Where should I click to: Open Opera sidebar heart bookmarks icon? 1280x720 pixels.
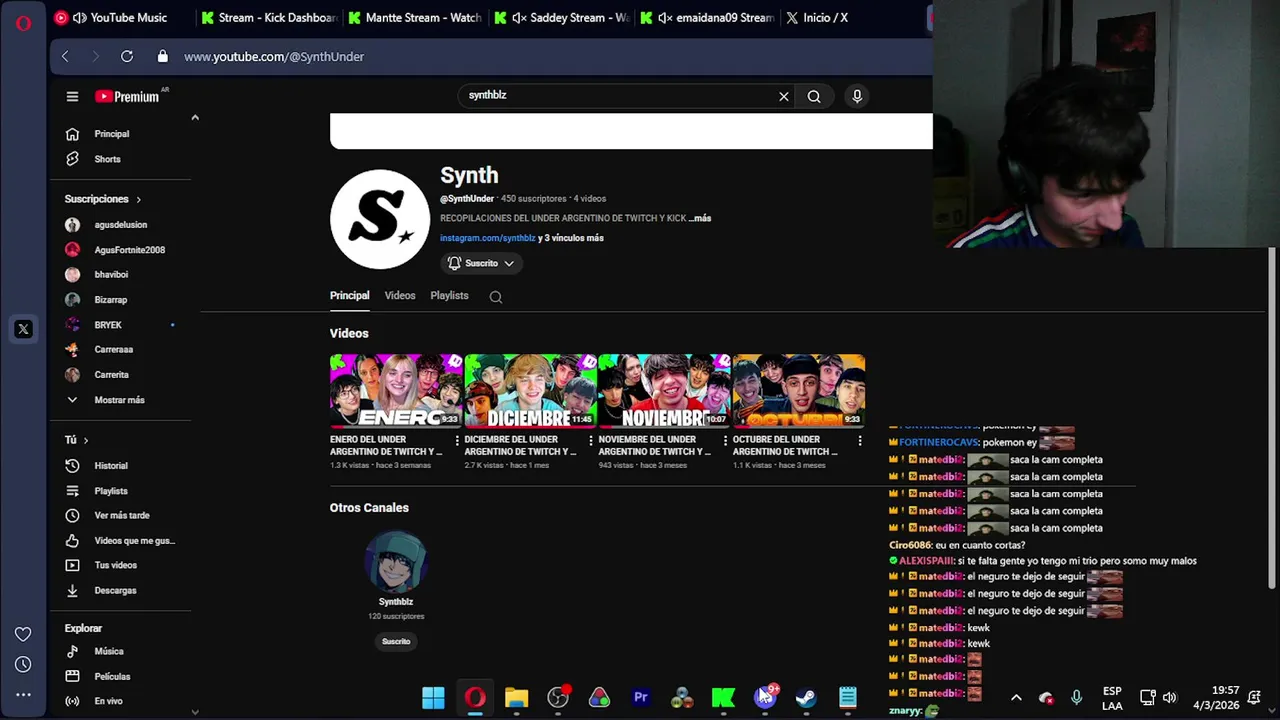[23, 634]
